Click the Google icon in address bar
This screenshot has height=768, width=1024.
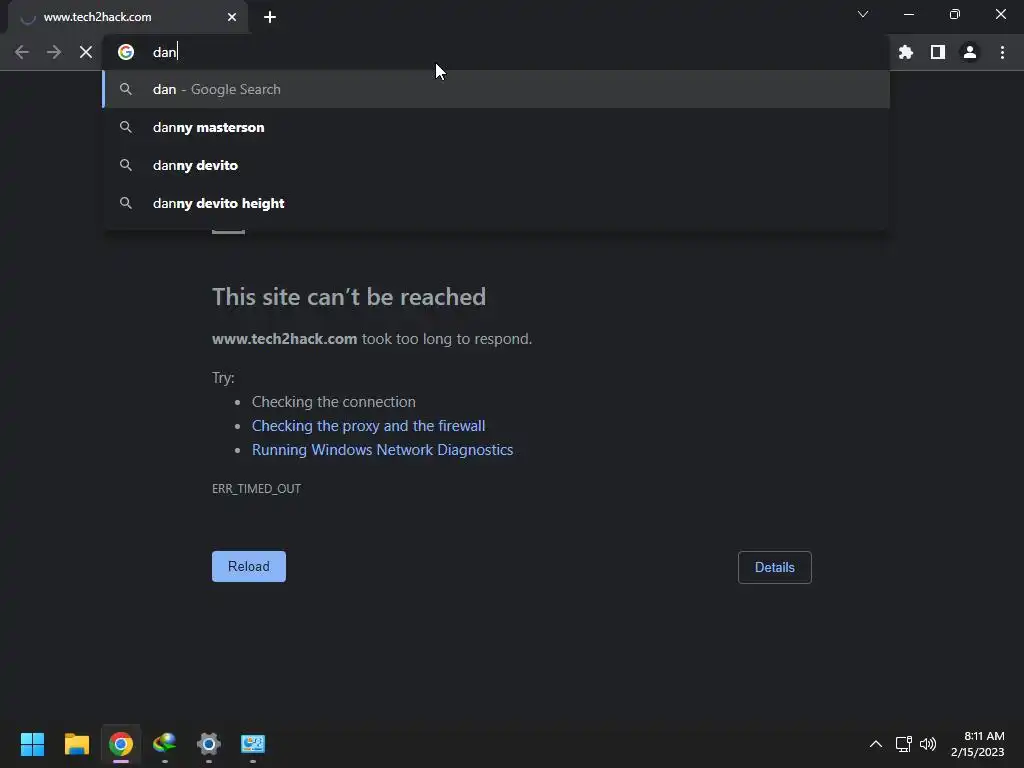point(126,52)
